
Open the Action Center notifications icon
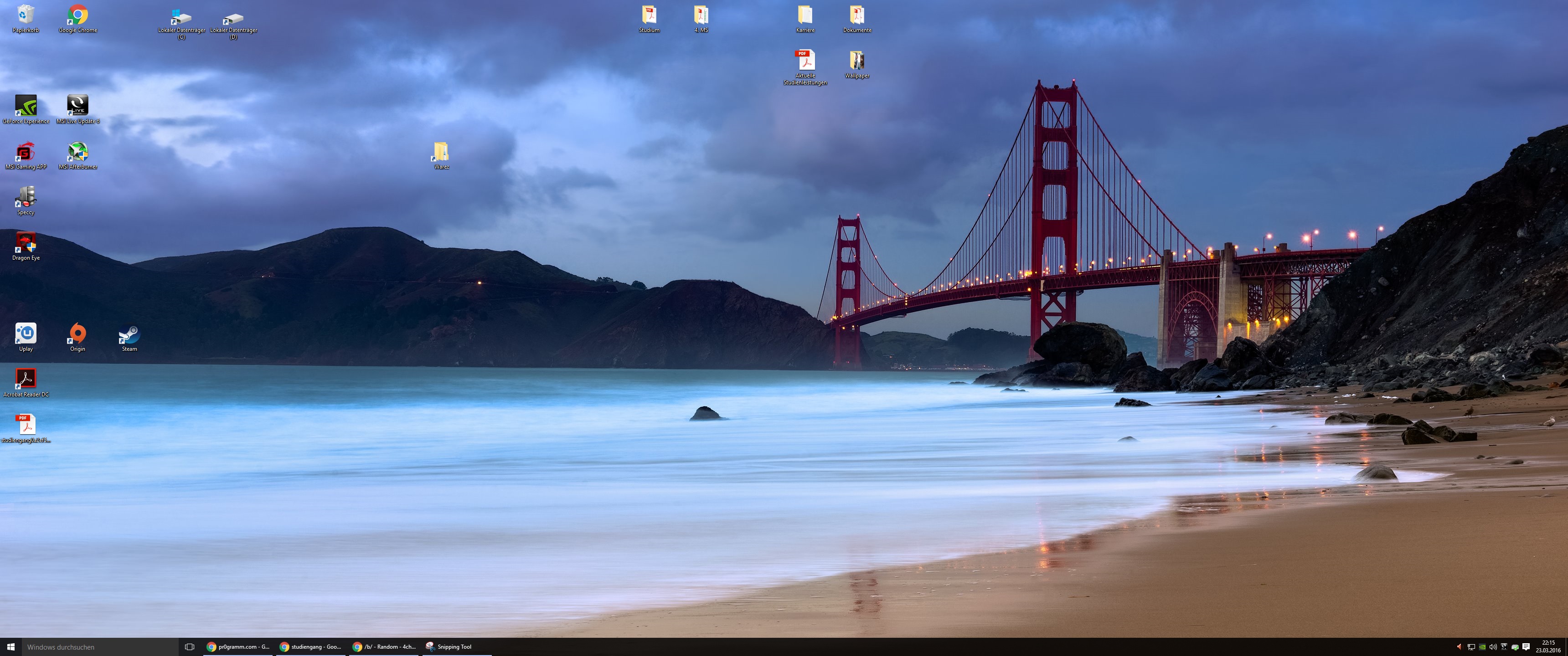click(x=1526, y=647)
